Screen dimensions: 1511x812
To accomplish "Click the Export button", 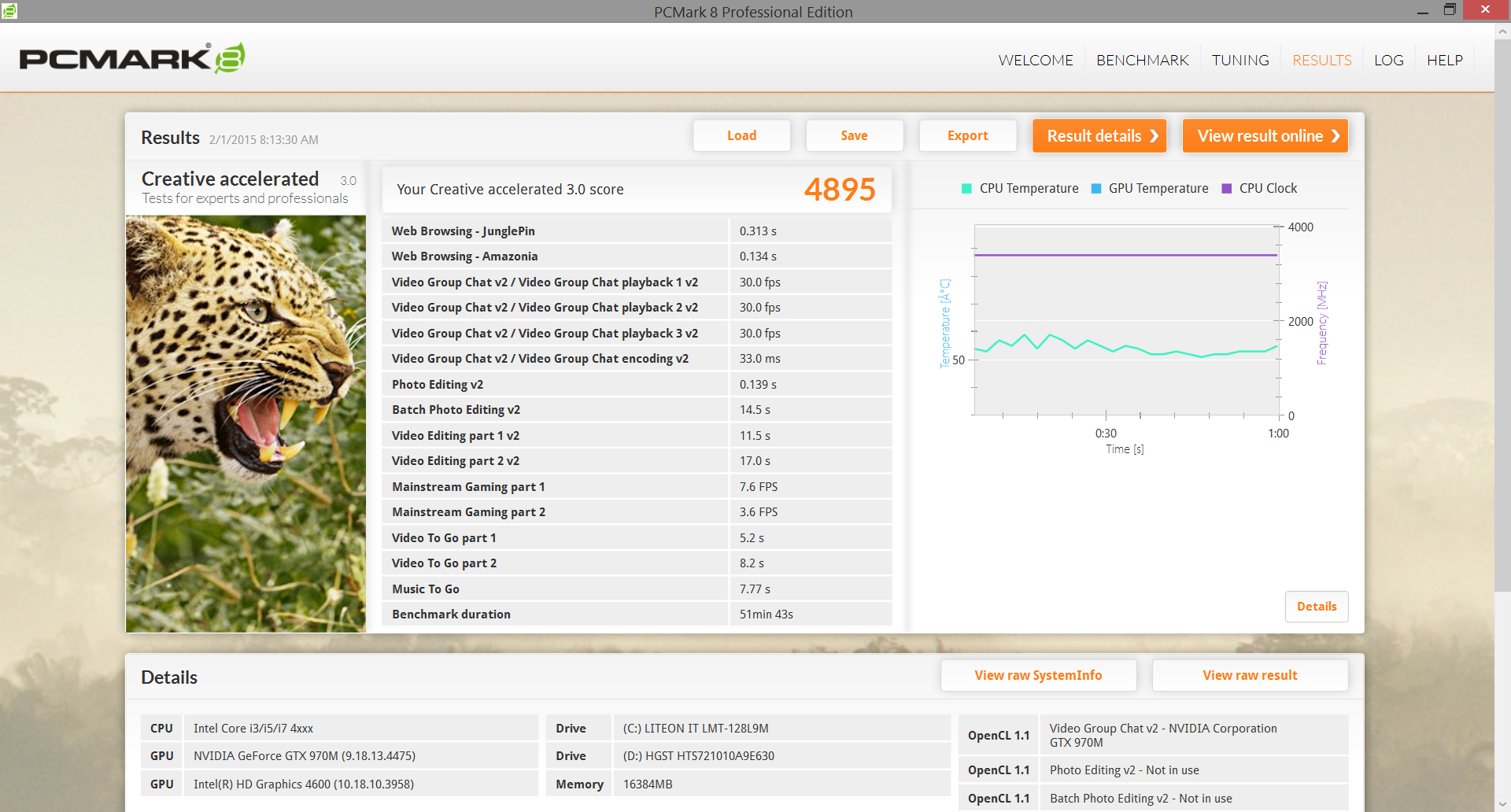I will coord(967,136).
